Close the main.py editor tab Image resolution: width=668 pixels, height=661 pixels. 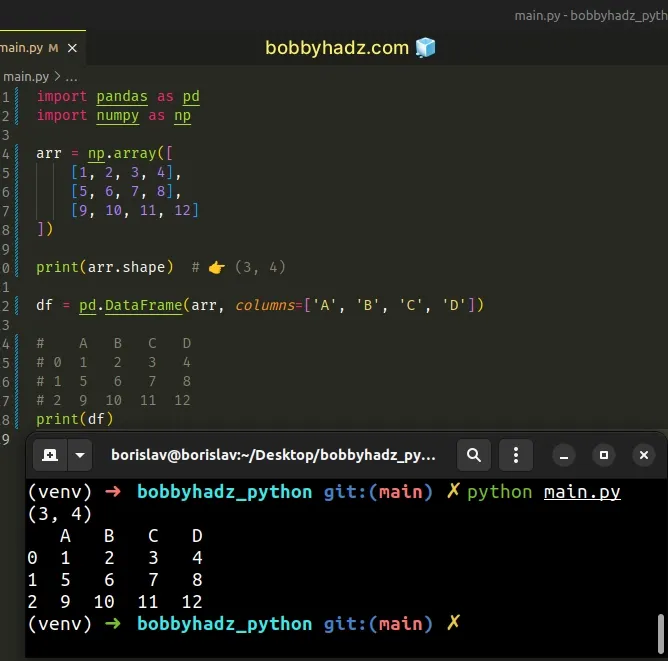point(72,48)
